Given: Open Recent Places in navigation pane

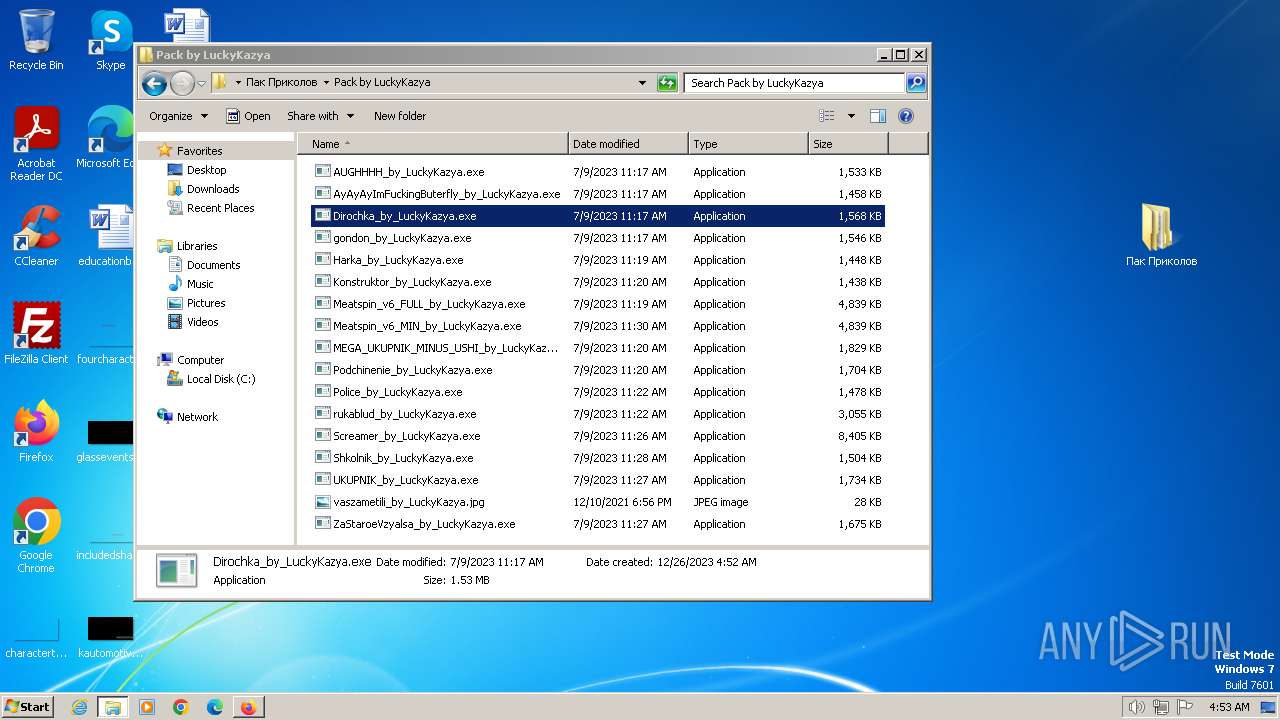Looking at the screenshot, I should click(220, 208).
